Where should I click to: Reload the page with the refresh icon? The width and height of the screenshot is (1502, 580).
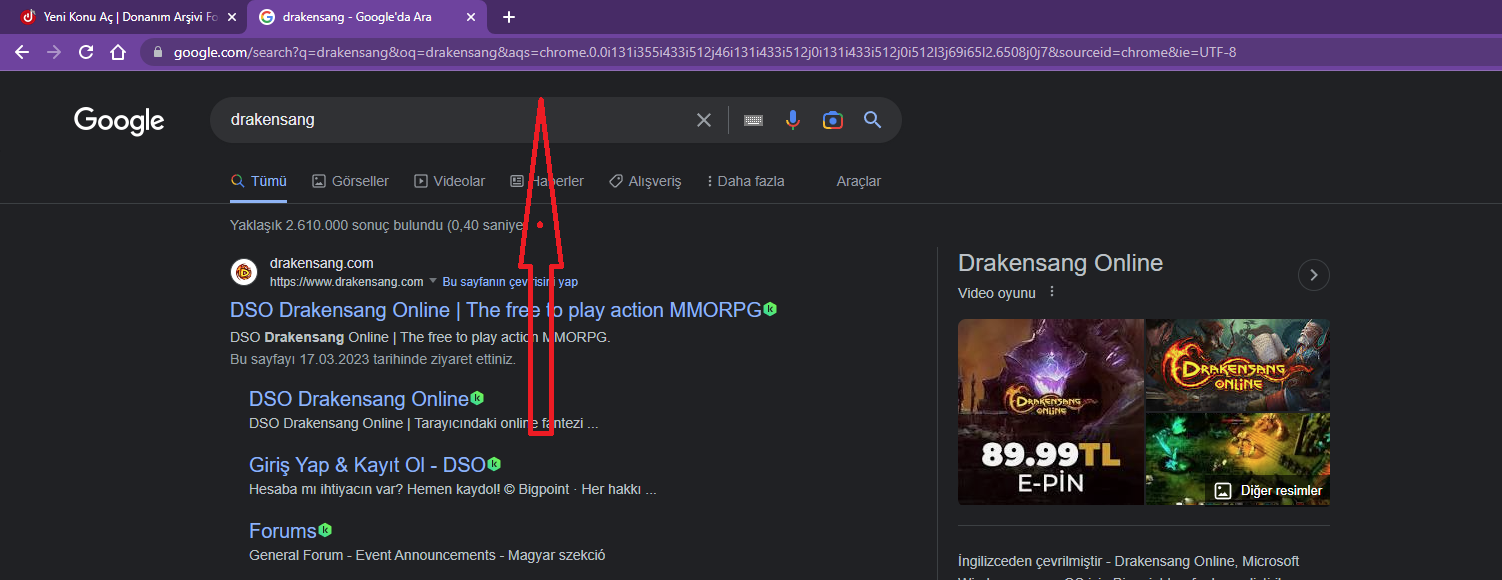pos(86,52)
